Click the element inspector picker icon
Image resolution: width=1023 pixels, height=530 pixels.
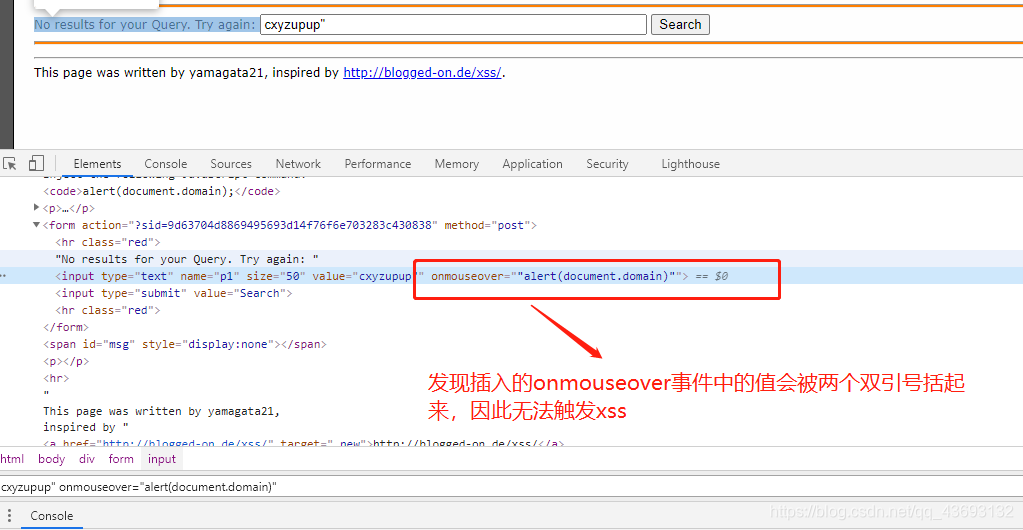coord(9,164)
